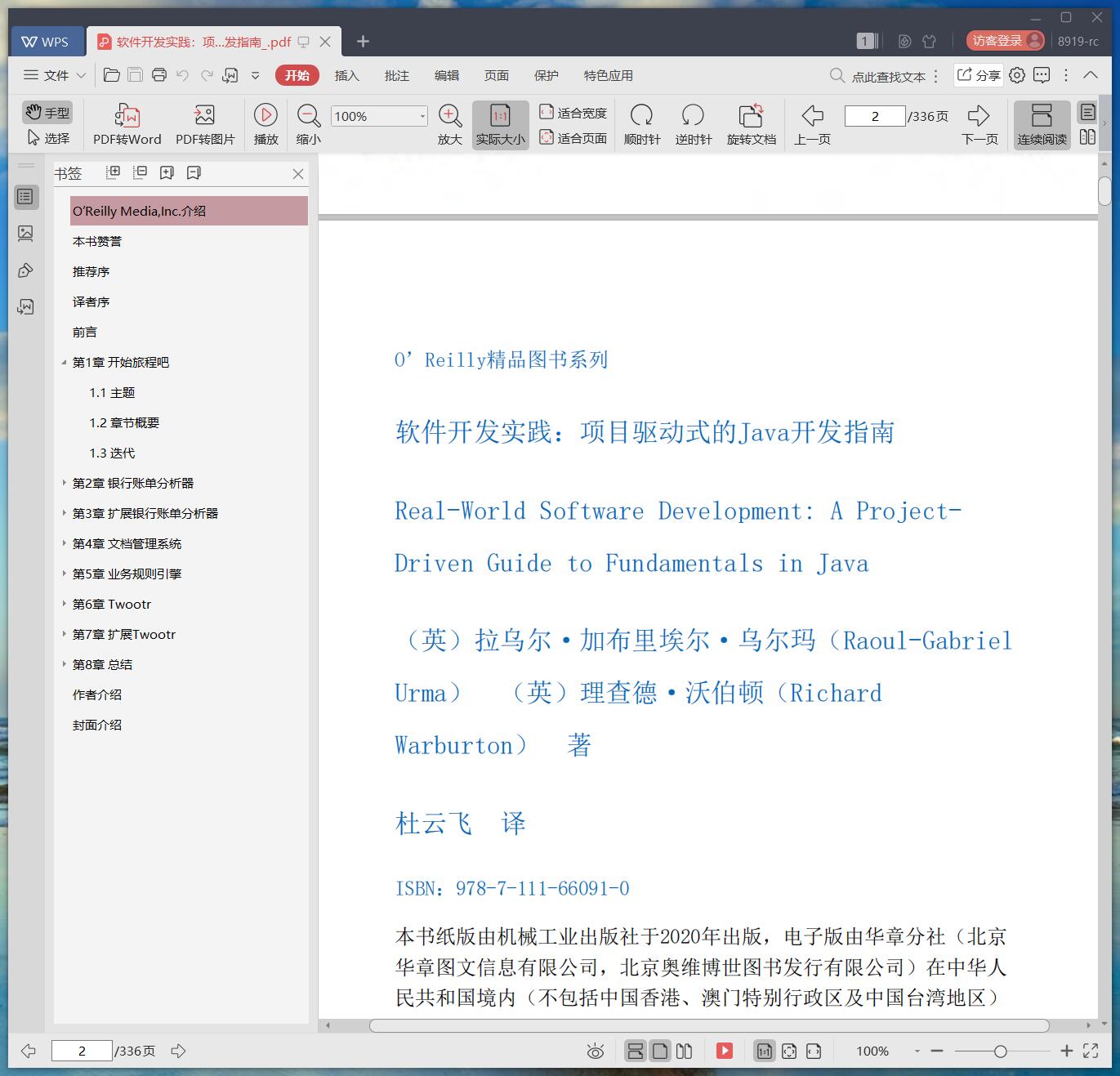This screenshot has height=1076, width=1120.
Task: Go to 下一页 next page
Action: (x=979, y=124)
